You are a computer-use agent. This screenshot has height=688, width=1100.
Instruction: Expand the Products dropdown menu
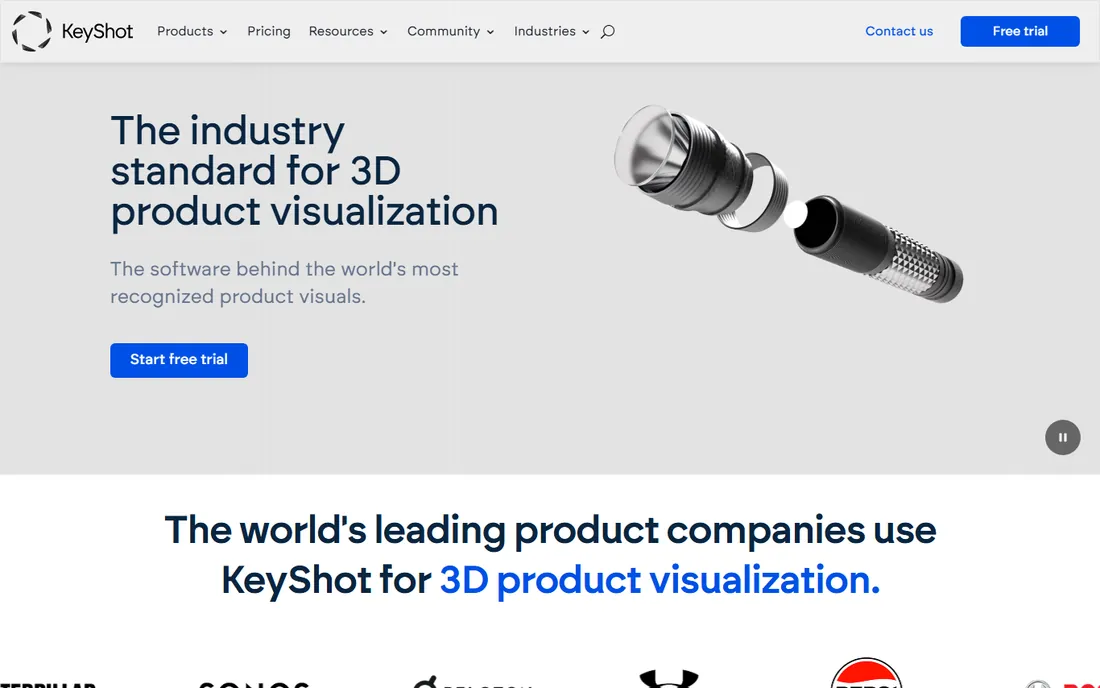tap(192, 32)
